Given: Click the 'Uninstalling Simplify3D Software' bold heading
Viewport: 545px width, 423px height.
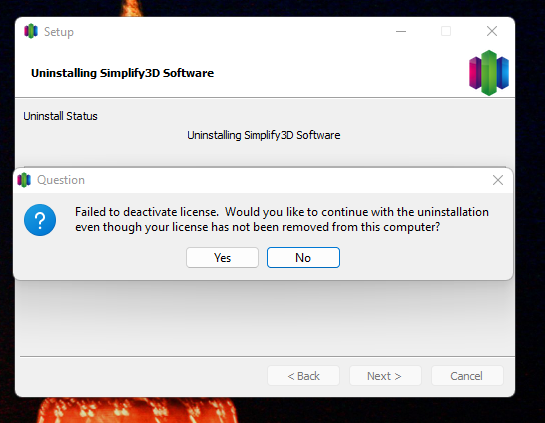Looking at the screenshot, I should coord(122,73).
